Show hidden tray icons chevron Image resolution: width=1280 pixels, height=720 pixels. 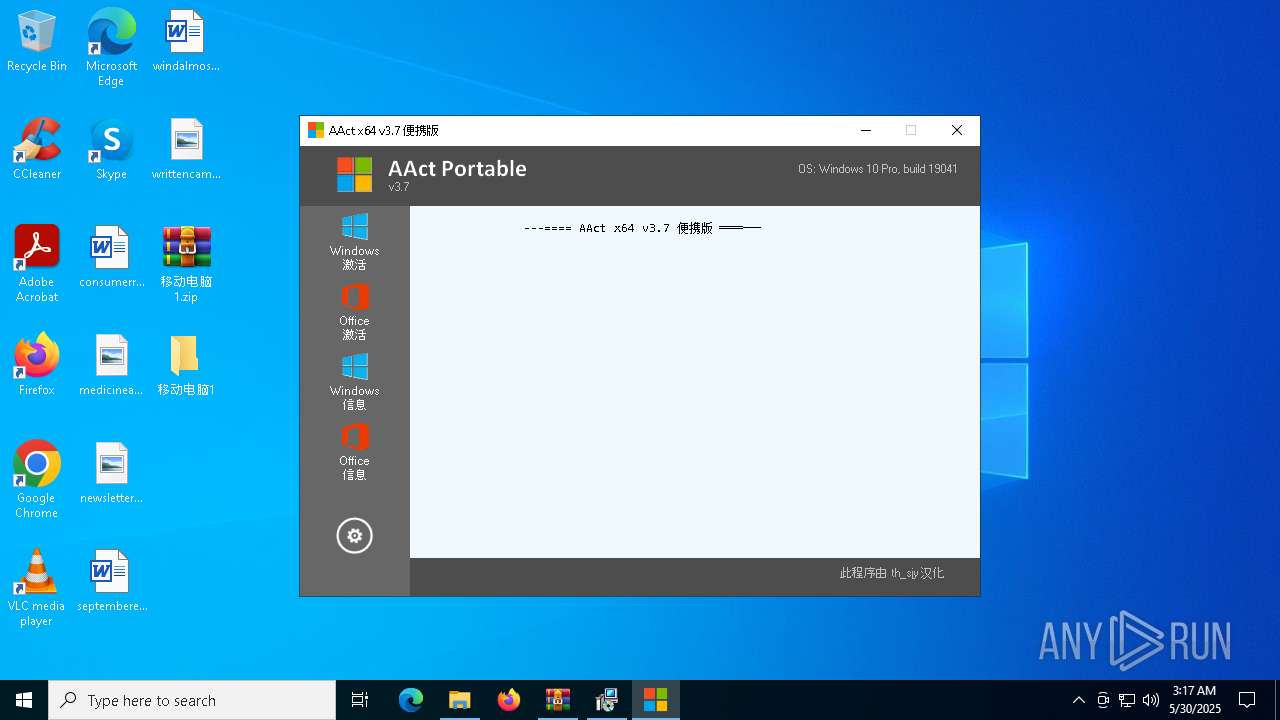1078,700
